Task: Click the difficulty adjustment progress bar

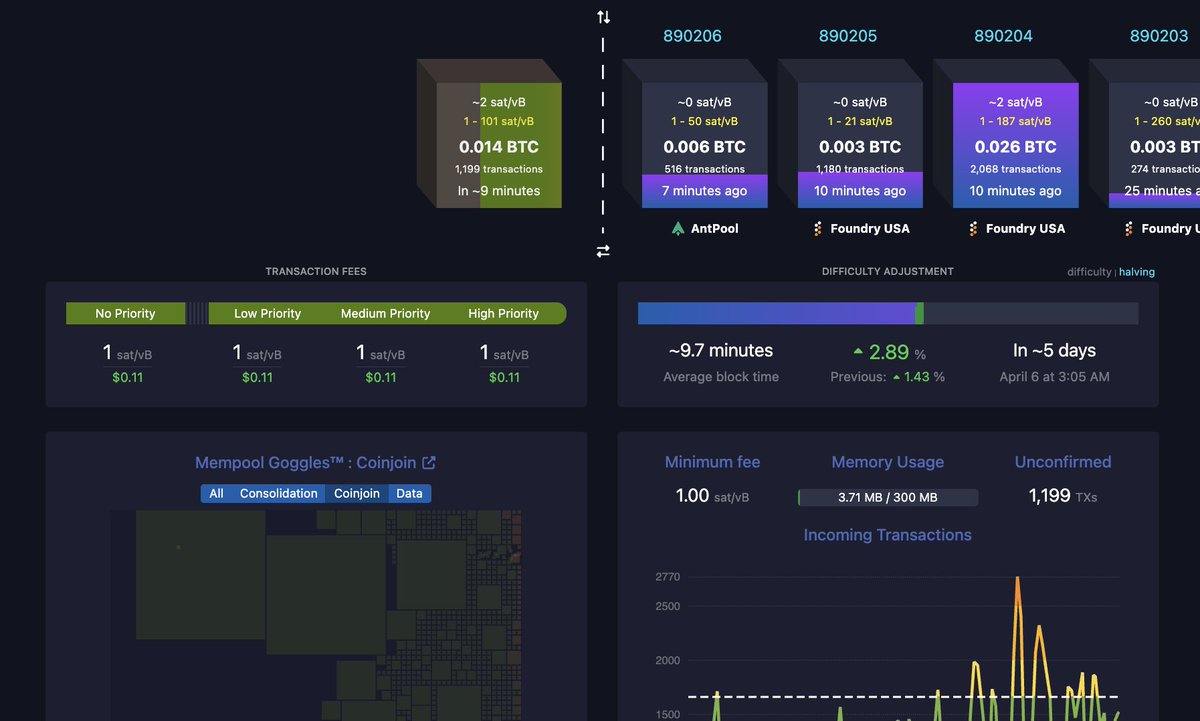Action: pos(887,314)
